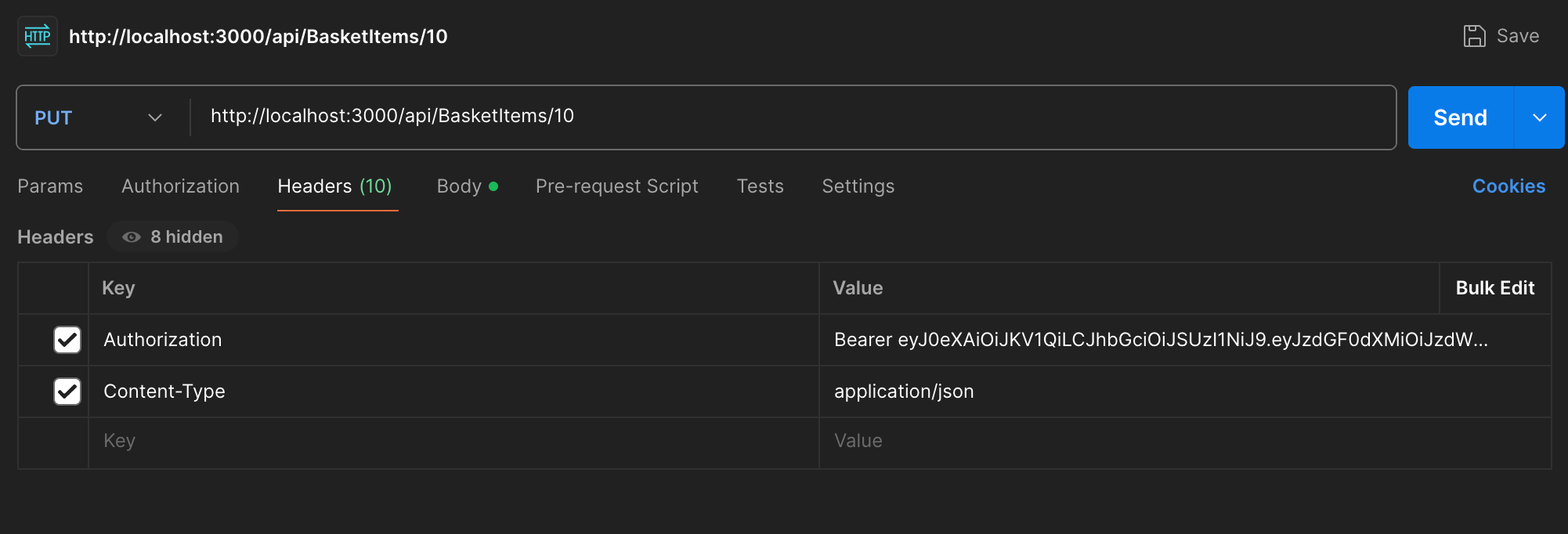Click Bulk Edit for headers
Viewport: 1568px width, 534px height.
pyautogui.click(x=1494, y=288)
